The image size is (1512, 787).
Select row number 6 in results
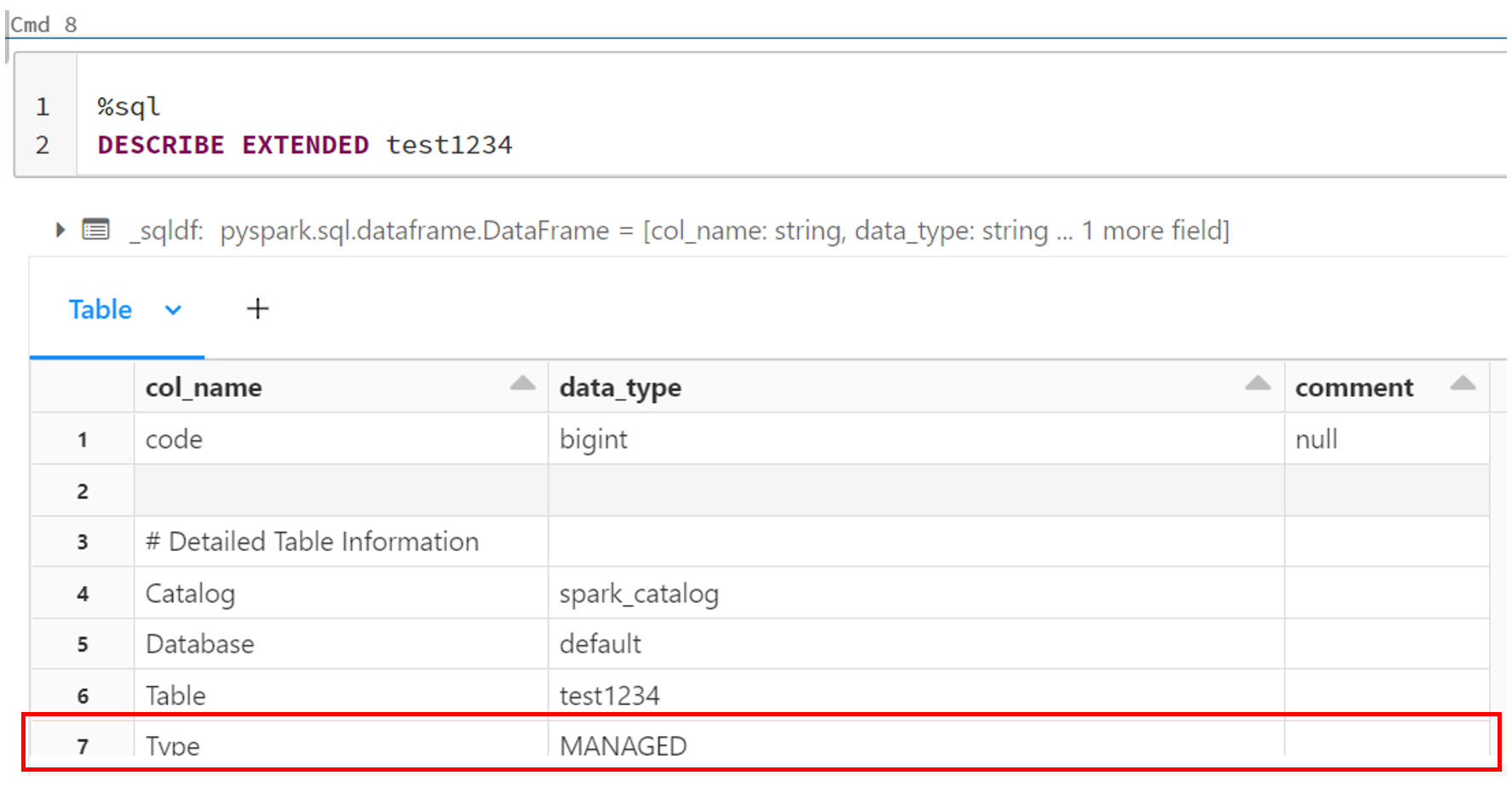point(83,695)
